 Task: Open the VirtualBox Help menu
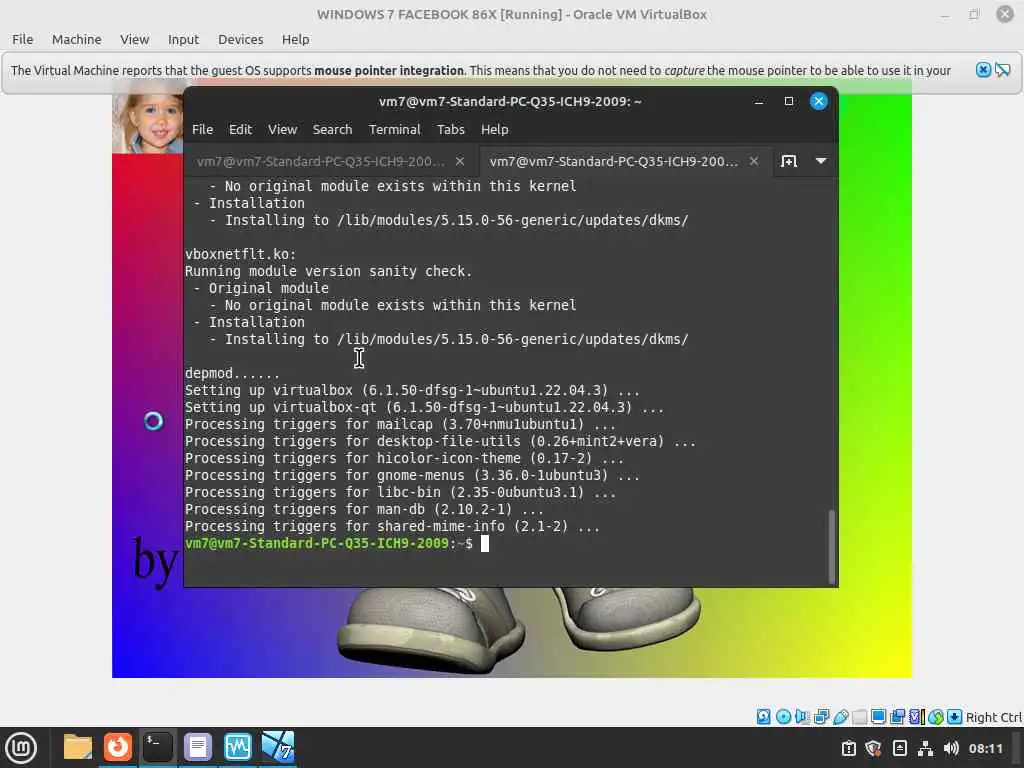click(295, 39)
